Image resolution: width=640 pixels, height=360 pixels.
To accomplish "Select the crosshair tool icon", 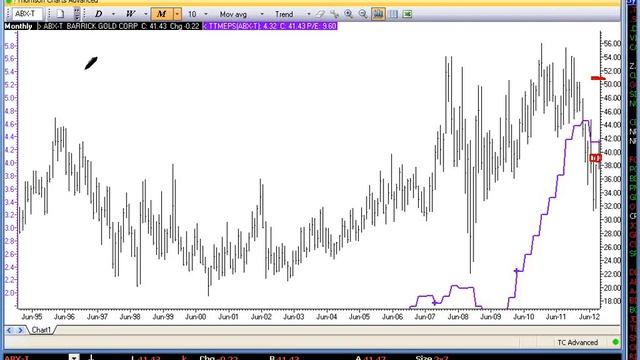I will [x=334, y=14].
